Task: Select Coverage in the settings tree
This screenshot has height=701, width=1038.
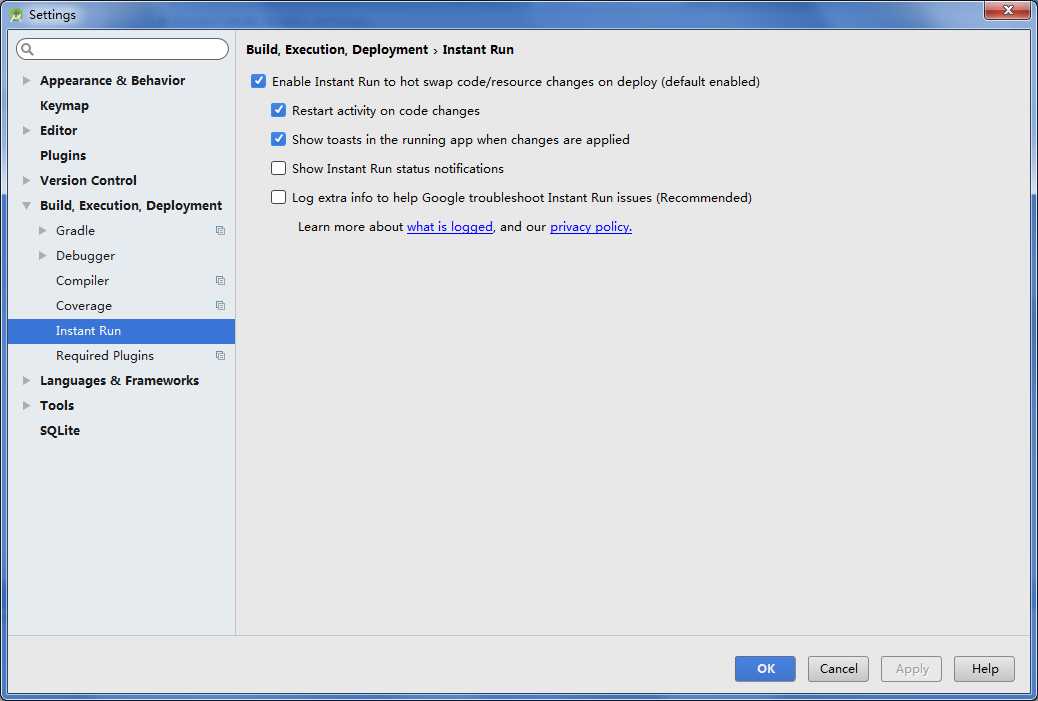Action: [x=83, y=306]
